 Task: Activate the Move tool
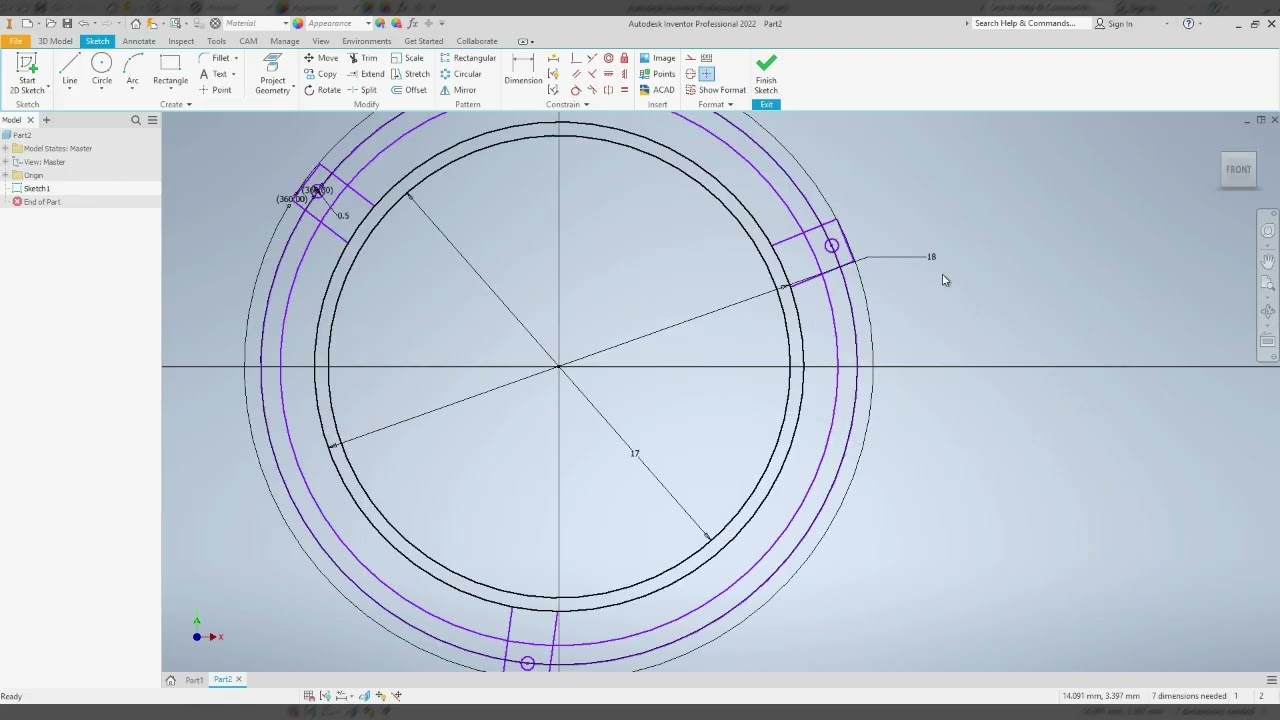point(321,58)
